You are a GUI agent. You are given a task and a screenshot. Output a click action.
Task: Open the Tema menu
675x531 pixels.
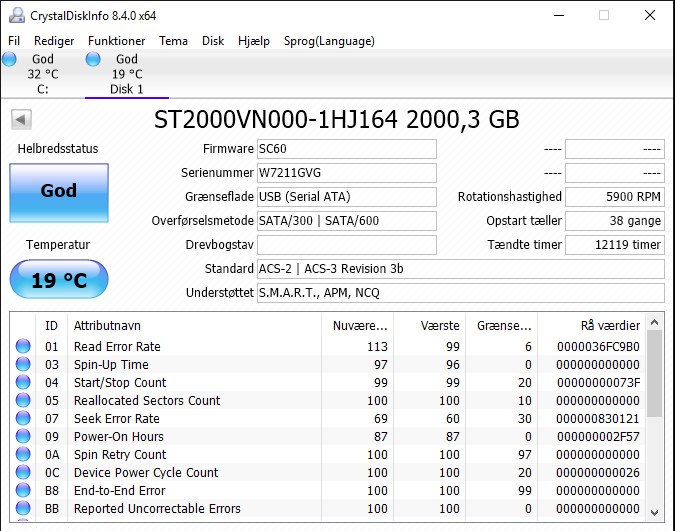[x=173, y=41]
